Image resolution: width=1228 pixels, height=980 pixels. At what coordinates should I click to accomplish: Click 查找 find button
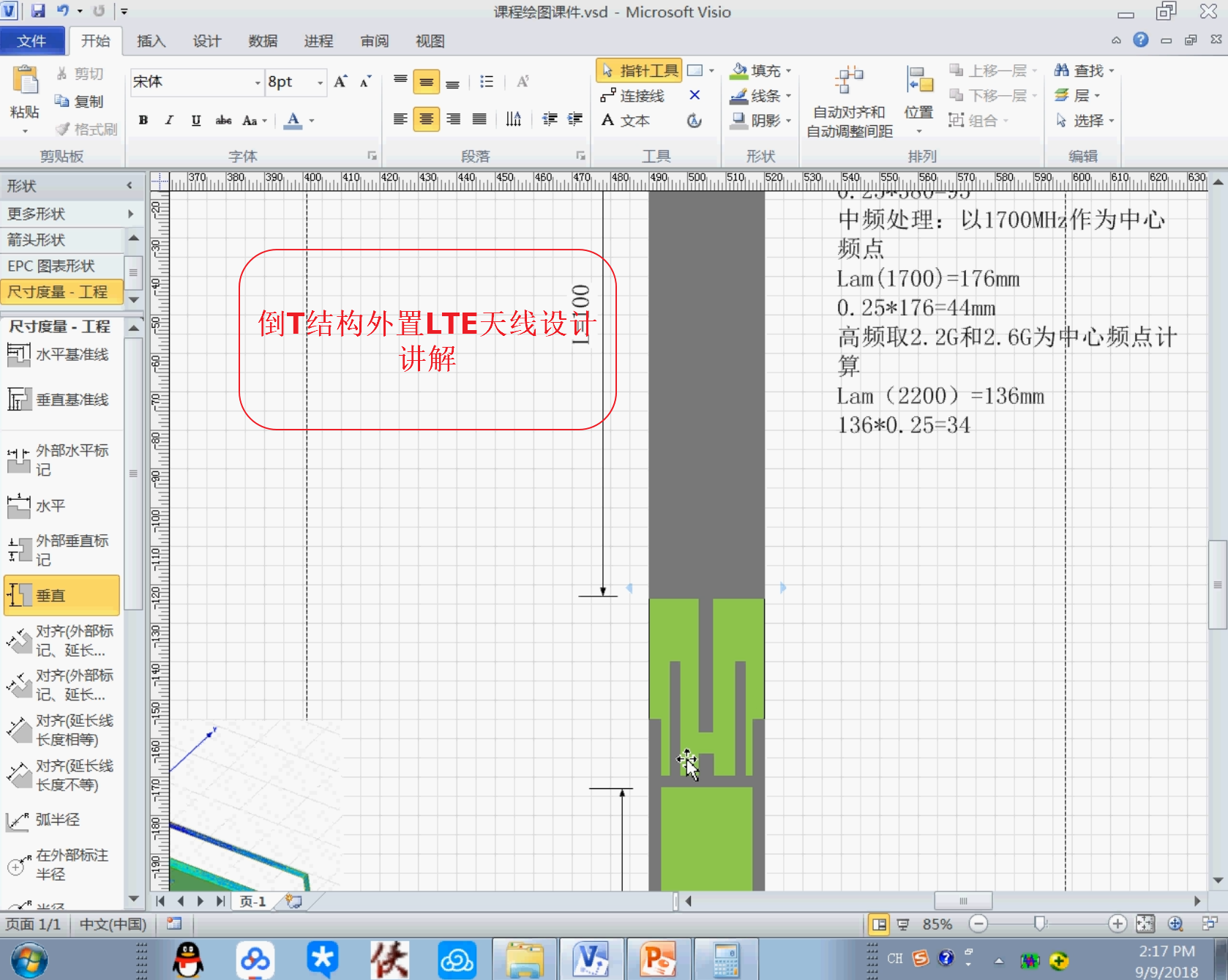click(x=1084, y=71)
